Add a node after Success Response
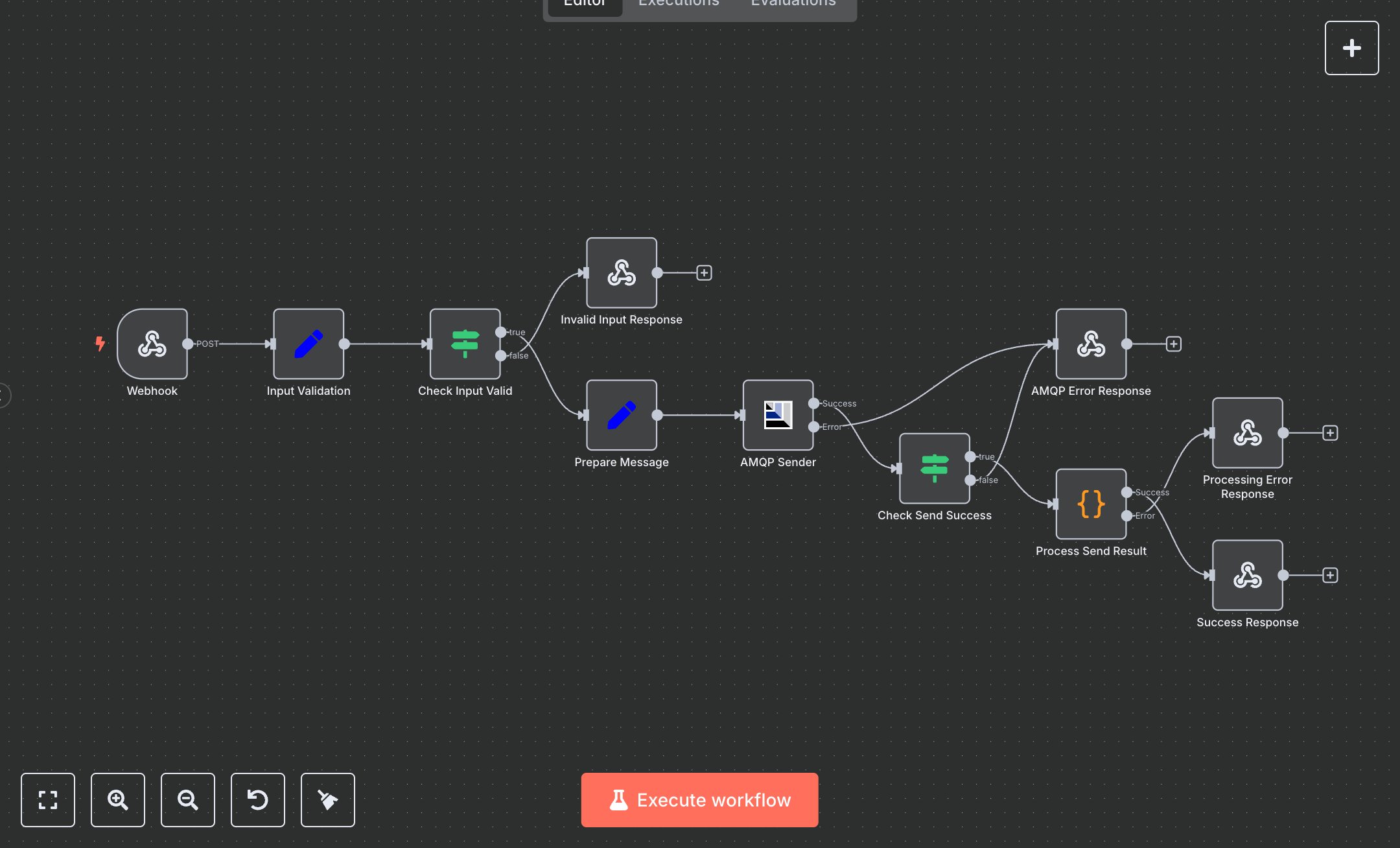 1329,574
